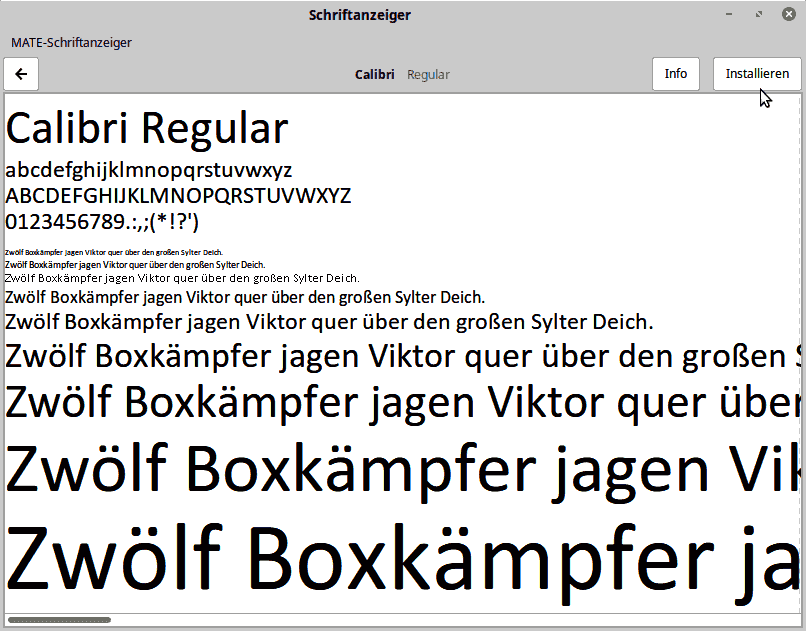
Task: Close the Schriftanzeiger window
Action: (x=789, y=14)
